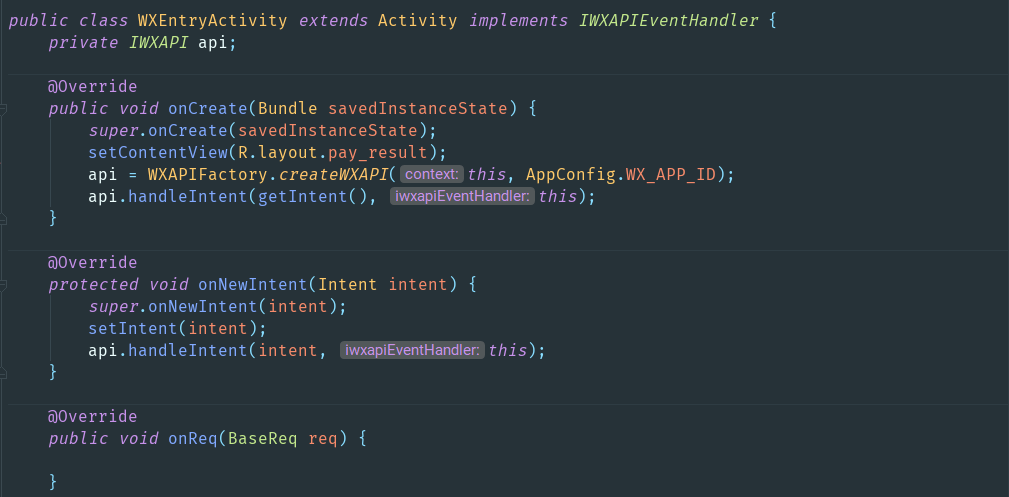Collapse the onNewIntent method using its fold marker
1009x497 pixels.
pos(3,285)
